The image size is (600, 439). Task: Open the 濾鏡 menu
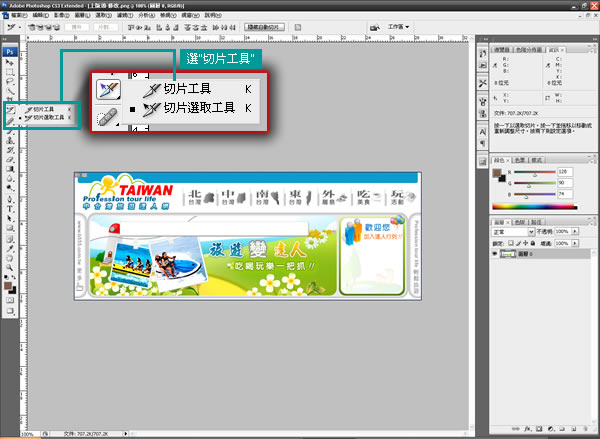[125, 15]
